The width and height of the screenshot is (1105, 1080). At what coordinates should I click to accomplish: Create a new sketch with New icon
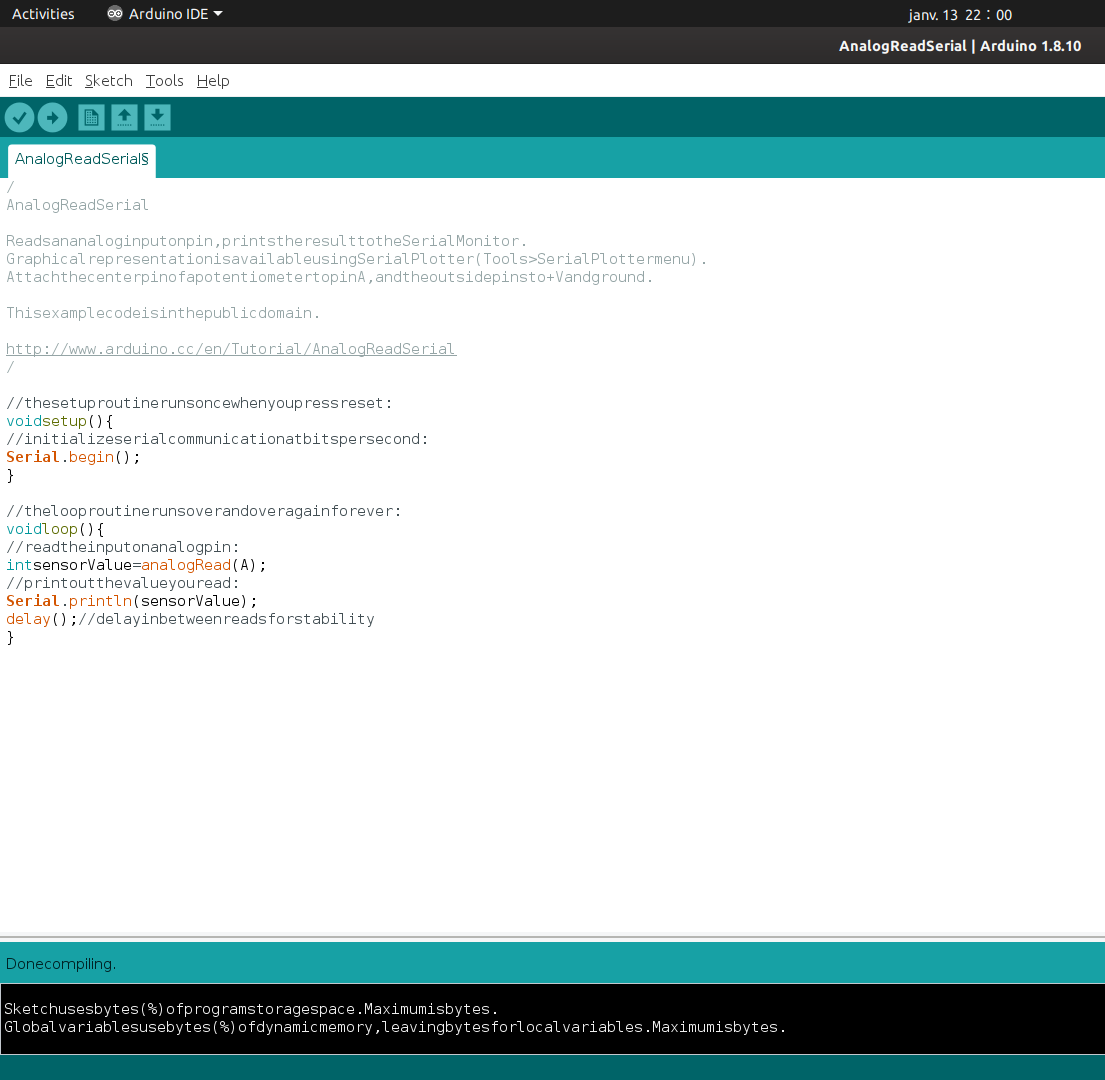click(92, 118)
